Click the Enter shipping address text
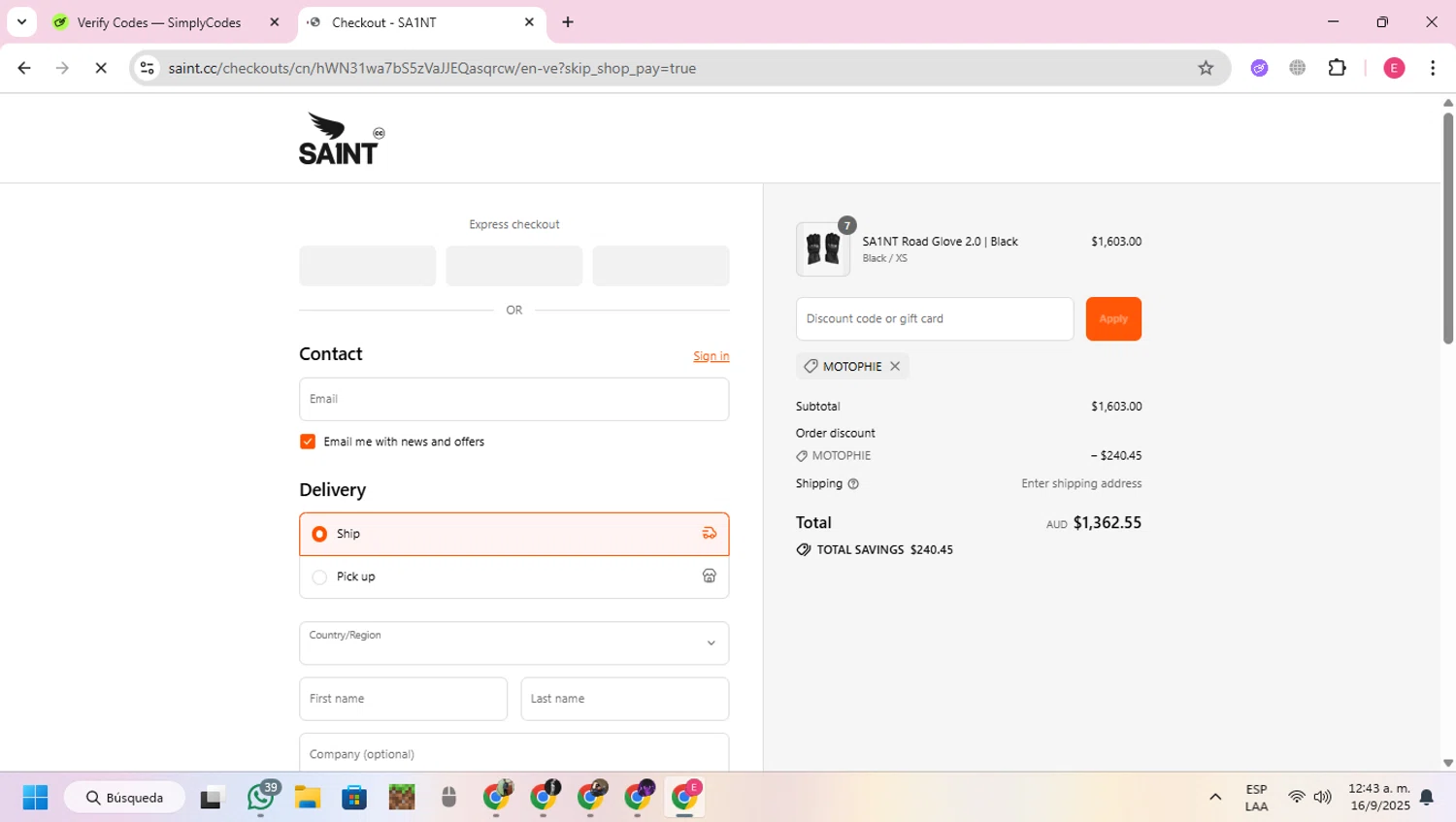 click(1081, 483)
